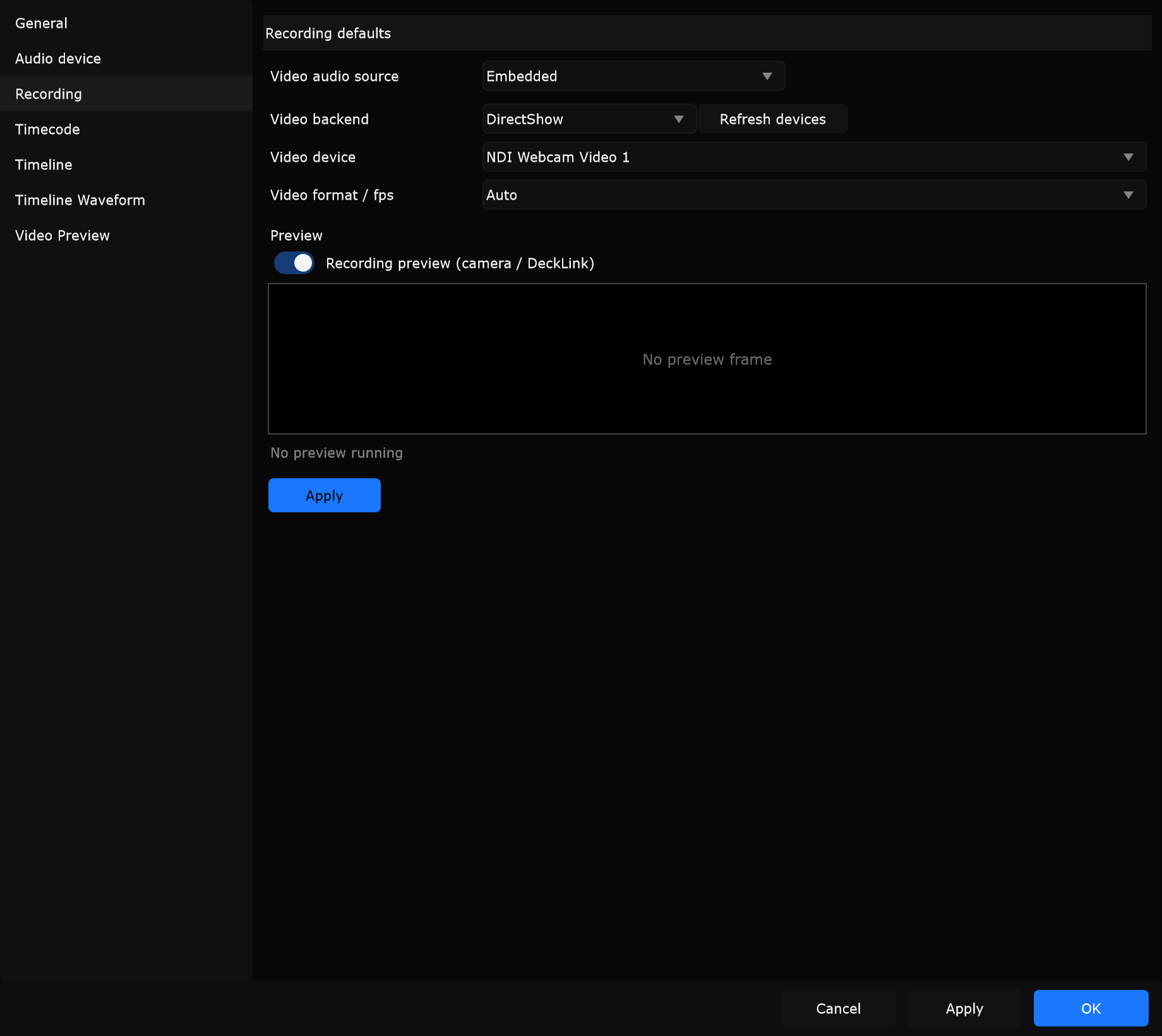Open the General settings page
1162x1036 pixels.
coord(126,23)
